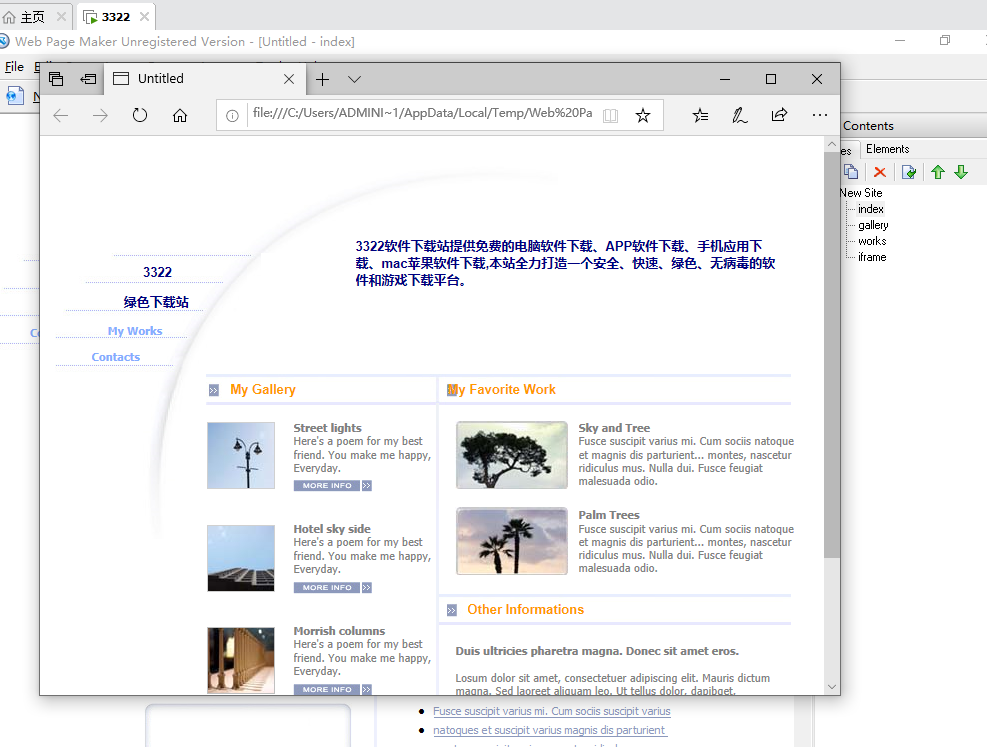
Task: Refresh the page with the reload icon
Action: (139, 115)
